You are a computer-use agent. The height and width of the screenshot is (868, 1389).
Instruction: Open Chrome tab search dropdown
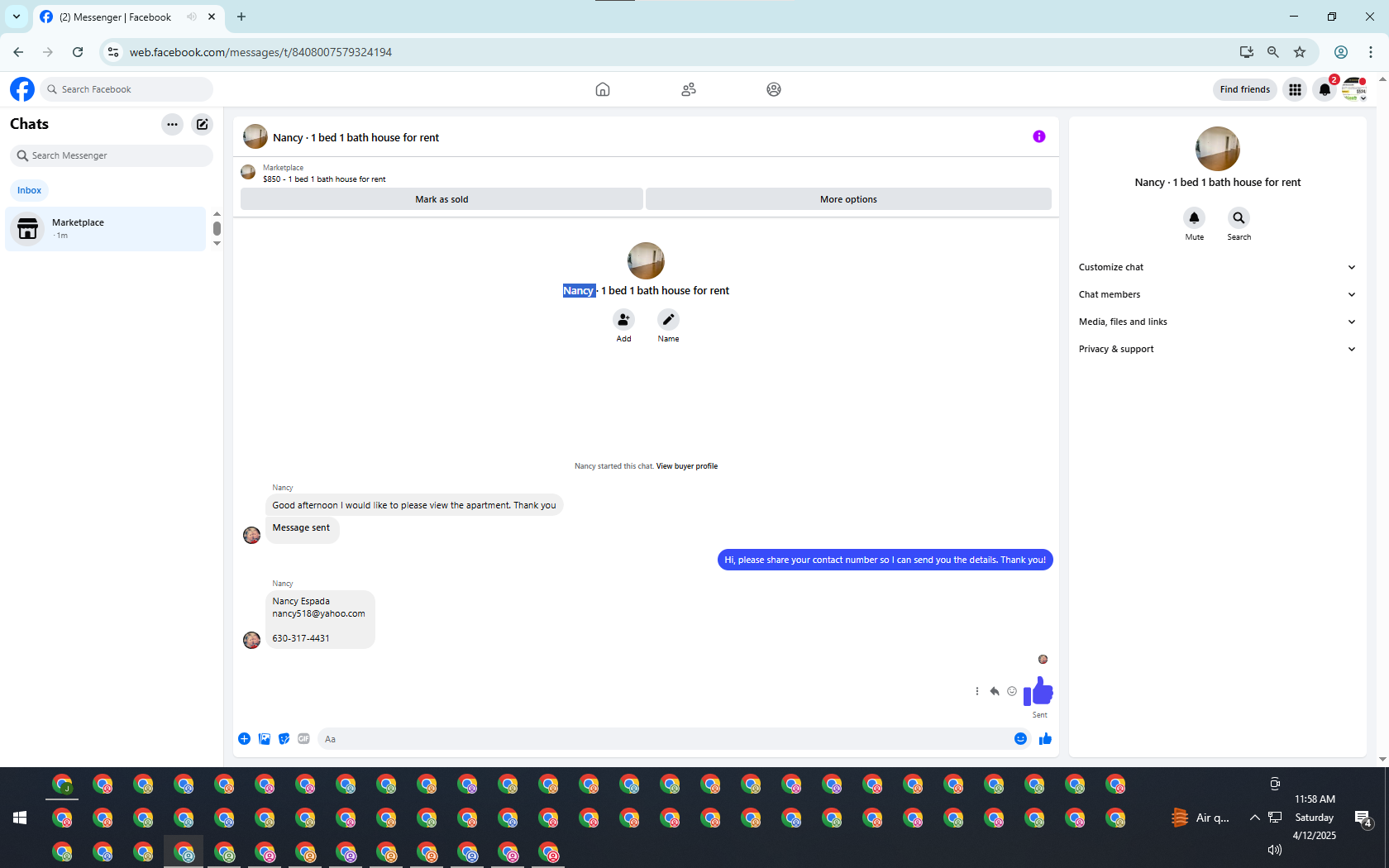click(17, 17)
